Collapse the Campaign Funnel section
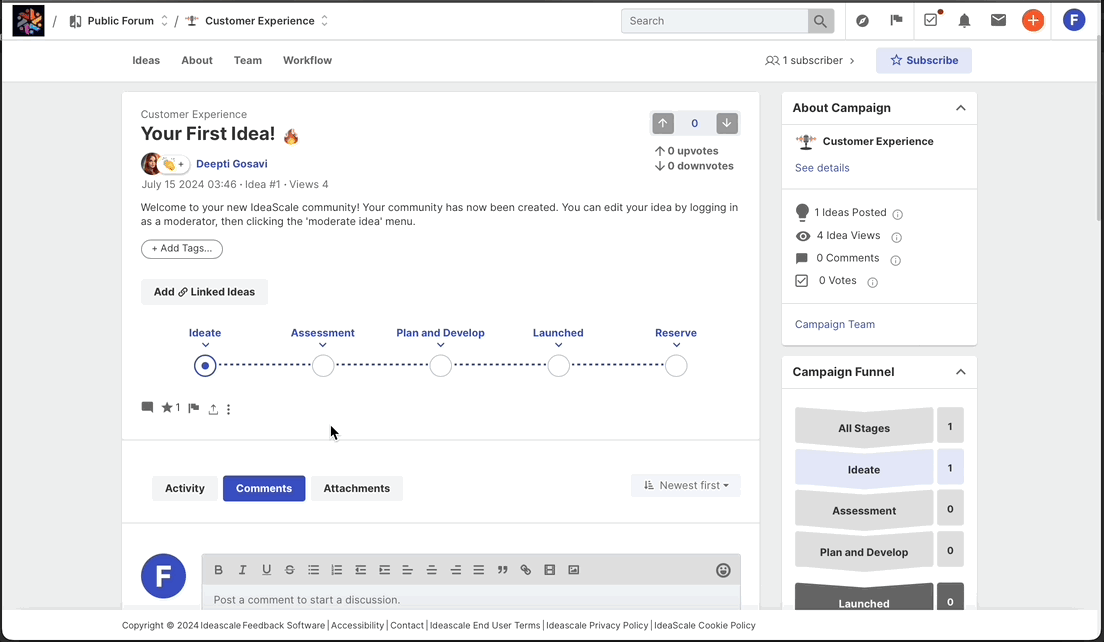Screen dimensions: 1104x642 click(x=961, y=371)
